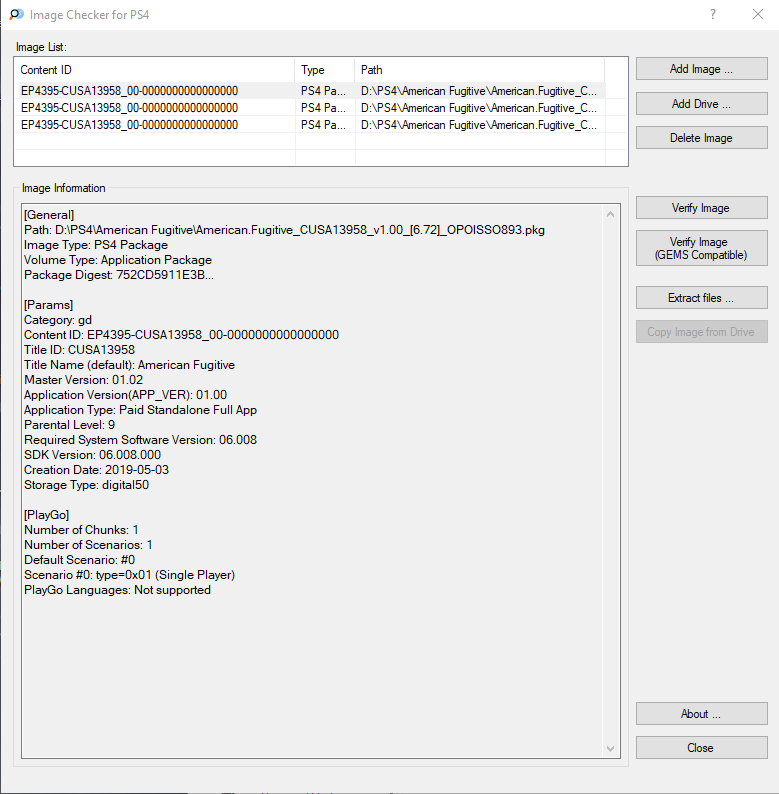
Task: Click the second row's path cell
Action: point(479,108)
